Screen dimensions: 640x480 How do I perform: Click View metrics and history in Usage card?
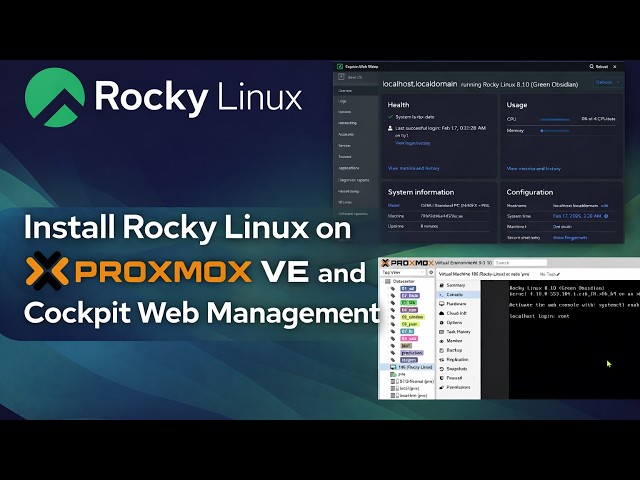tap(533, 168)
